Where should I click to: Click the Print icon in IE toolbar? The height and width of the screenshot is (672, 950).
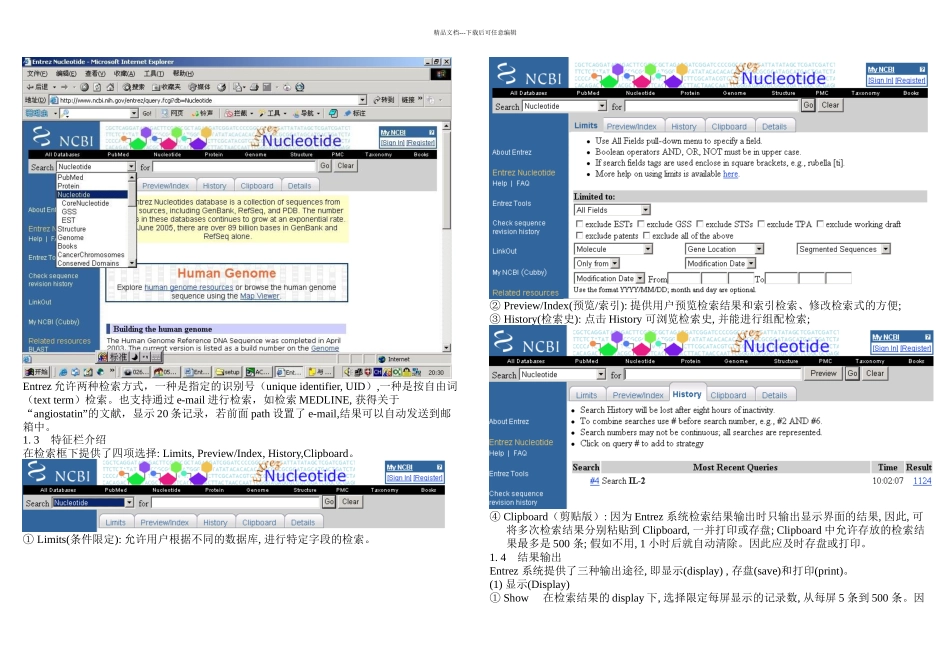point(254,87)
